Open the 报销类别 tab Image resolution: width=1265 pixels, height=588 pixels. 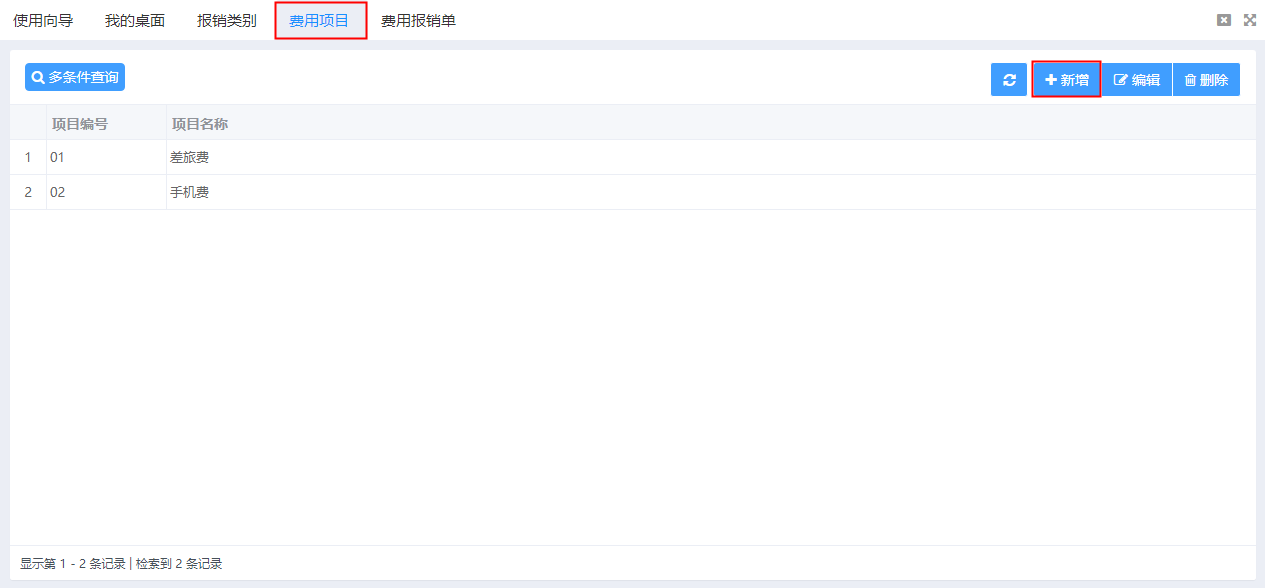[x=227, y=20]
